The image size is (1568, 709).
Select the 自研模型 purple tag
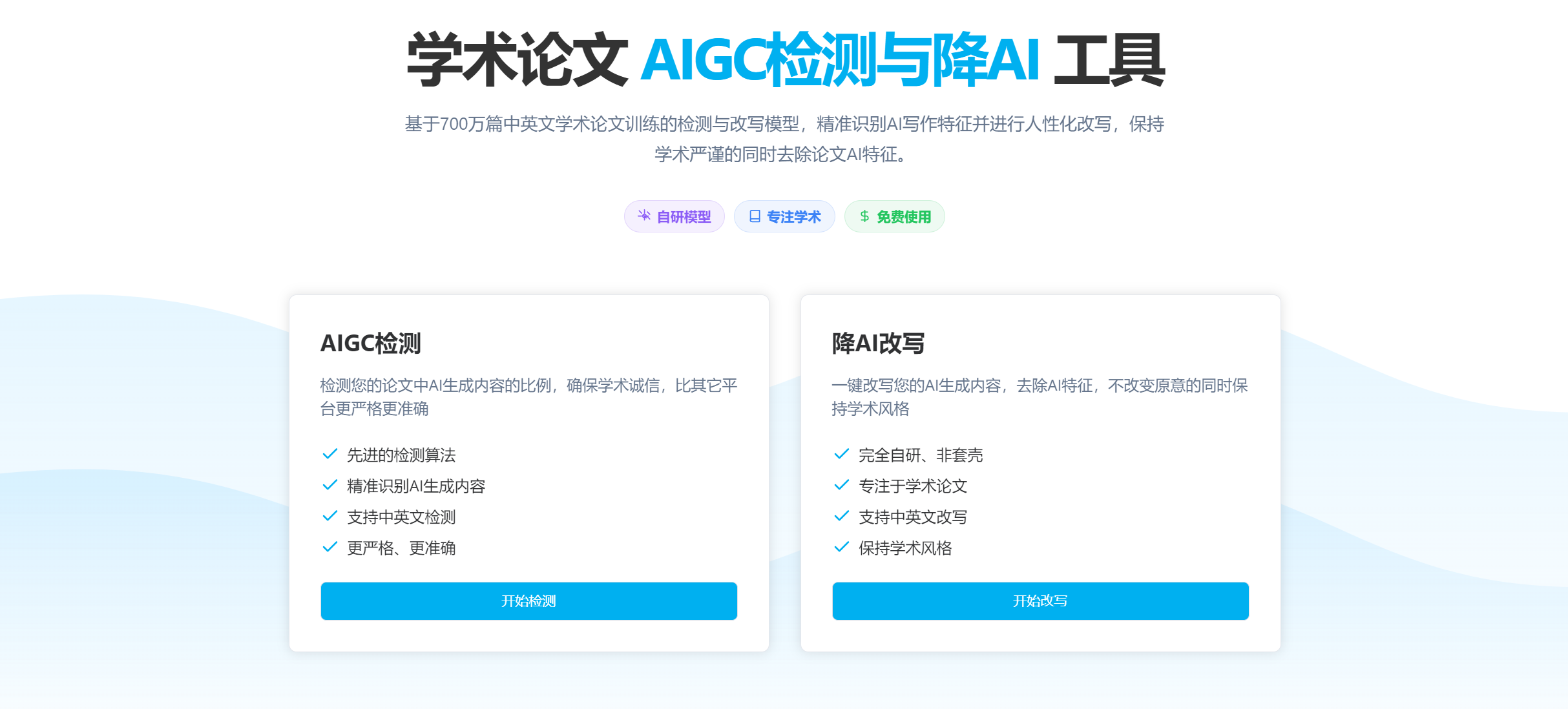pyautogui.click(x=674, y=216)
